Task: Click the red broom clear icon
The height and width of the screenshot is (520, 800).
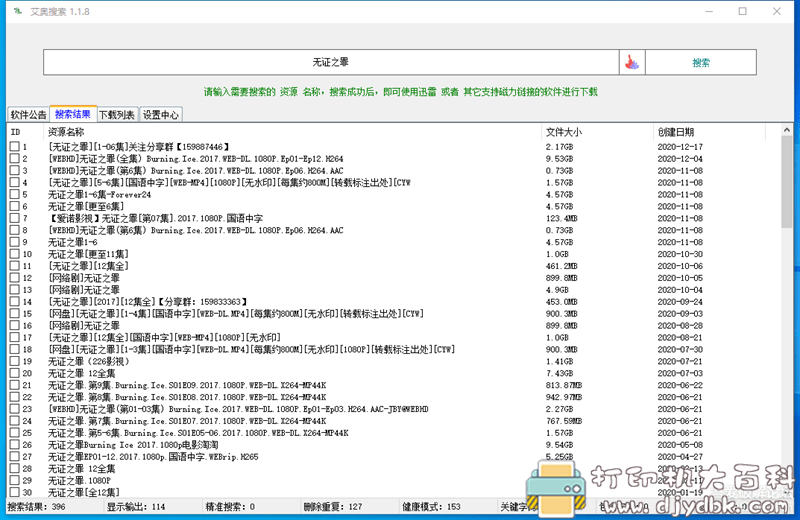Action: tap(632, 62)
